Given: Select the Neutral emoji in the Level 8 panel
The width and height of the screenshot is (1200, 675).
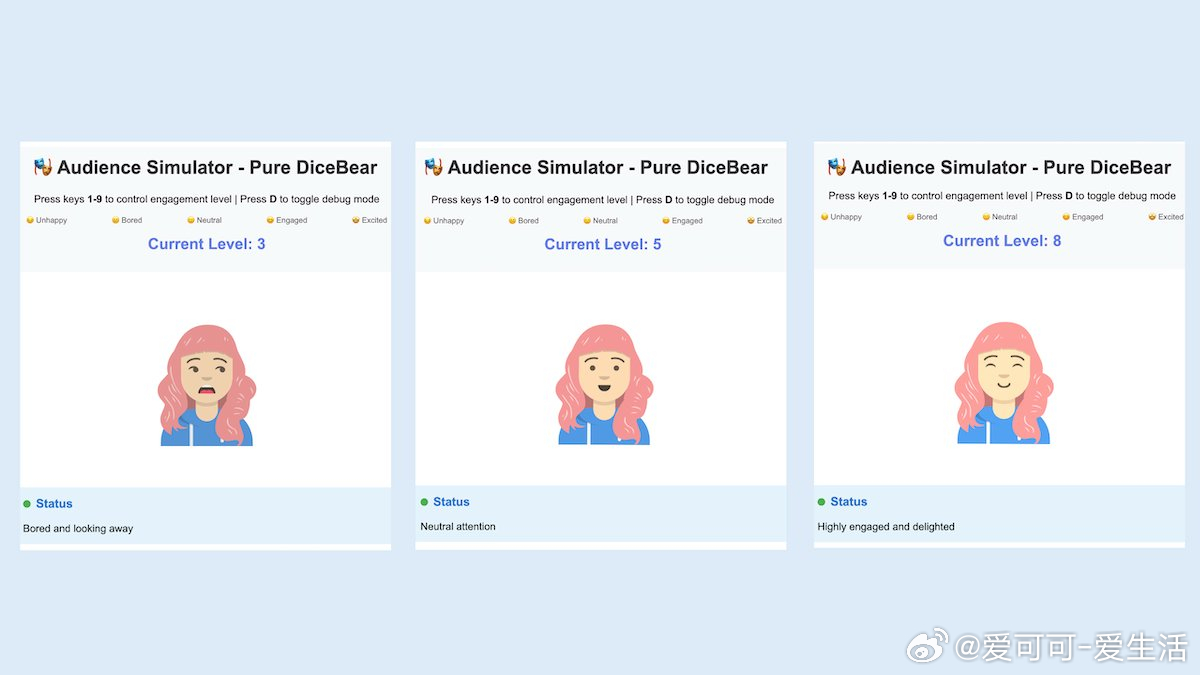Looking at the screenshot, I should point(986,217).
